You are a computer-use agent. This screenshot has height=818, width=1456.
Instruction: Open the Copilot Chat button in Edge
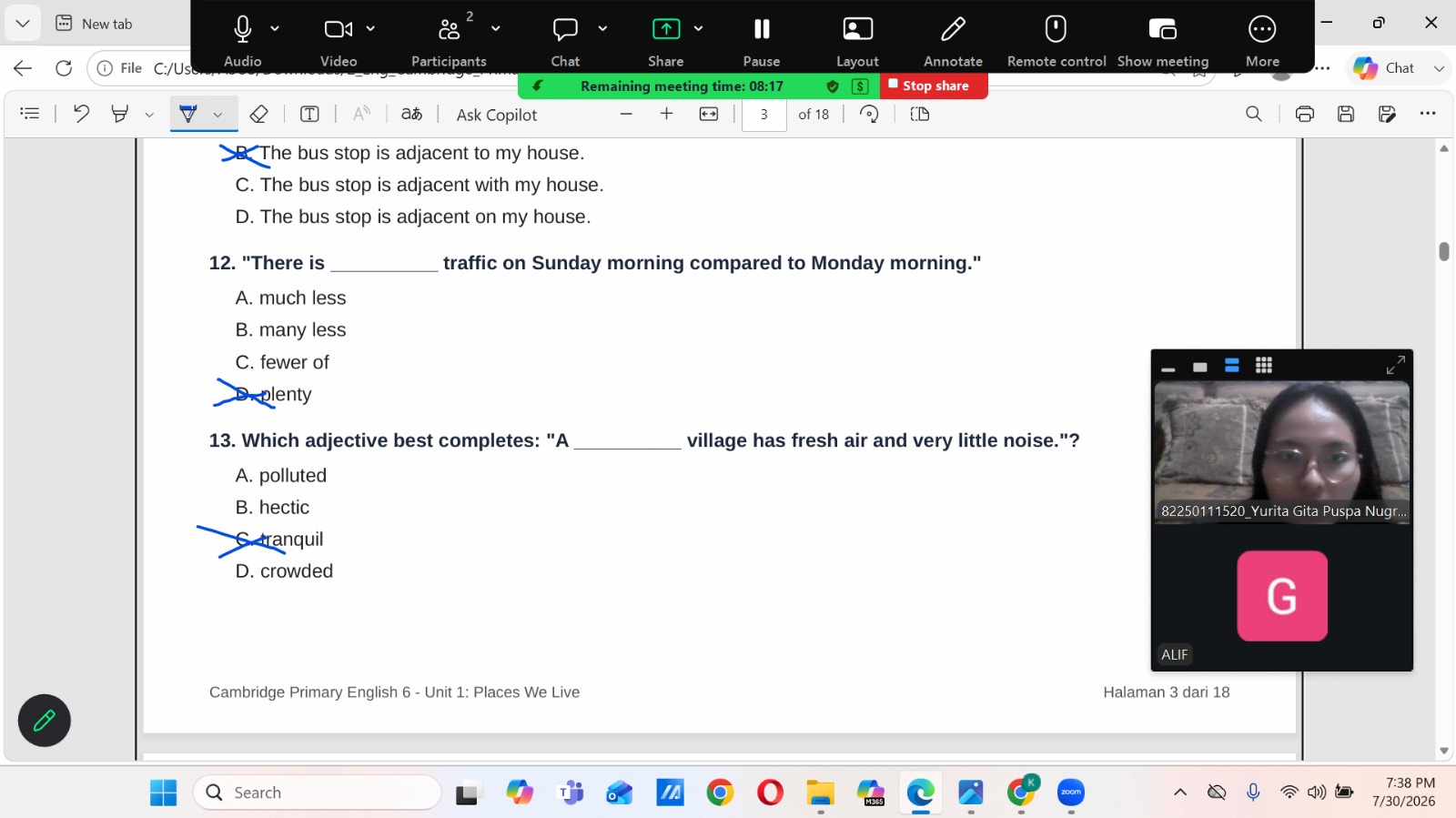point(1384,68)
